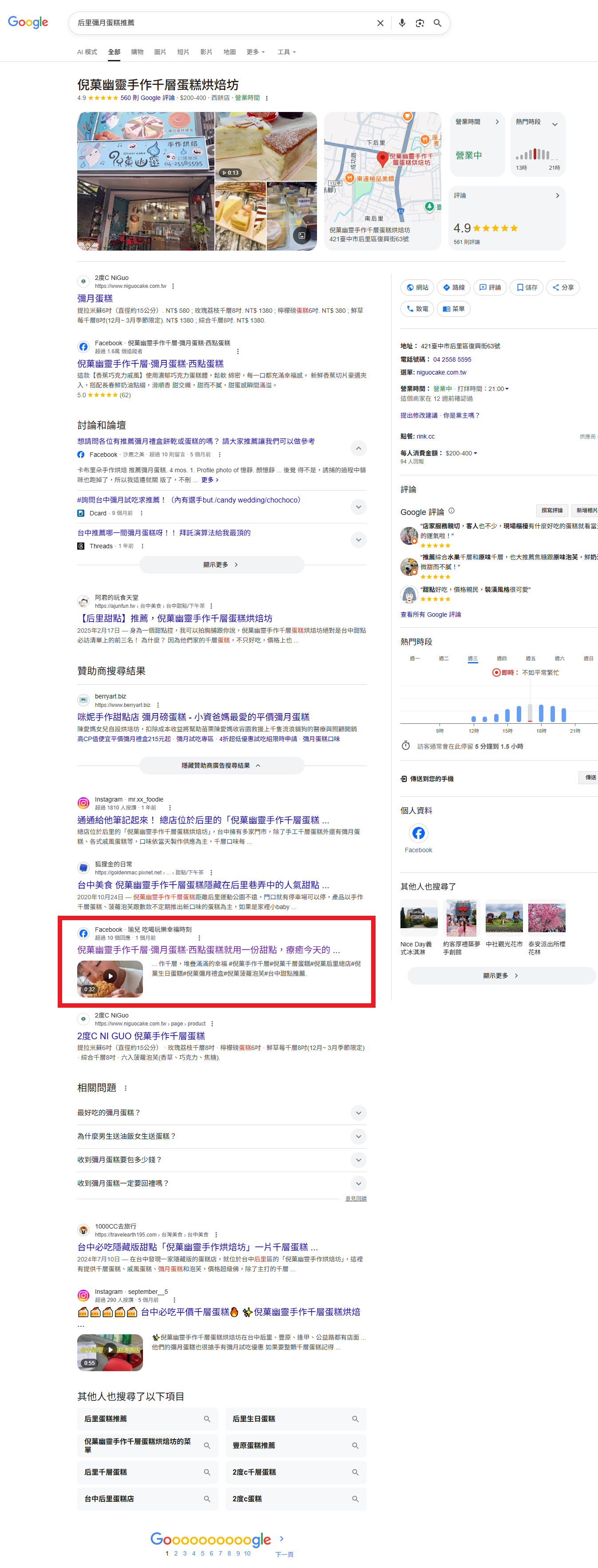Image resolution: width=598 pixels, height=1568 pixels.
Task: Expand the 最好吃的彌月蛋糕？ question
Action: (x=358, y=1112)
